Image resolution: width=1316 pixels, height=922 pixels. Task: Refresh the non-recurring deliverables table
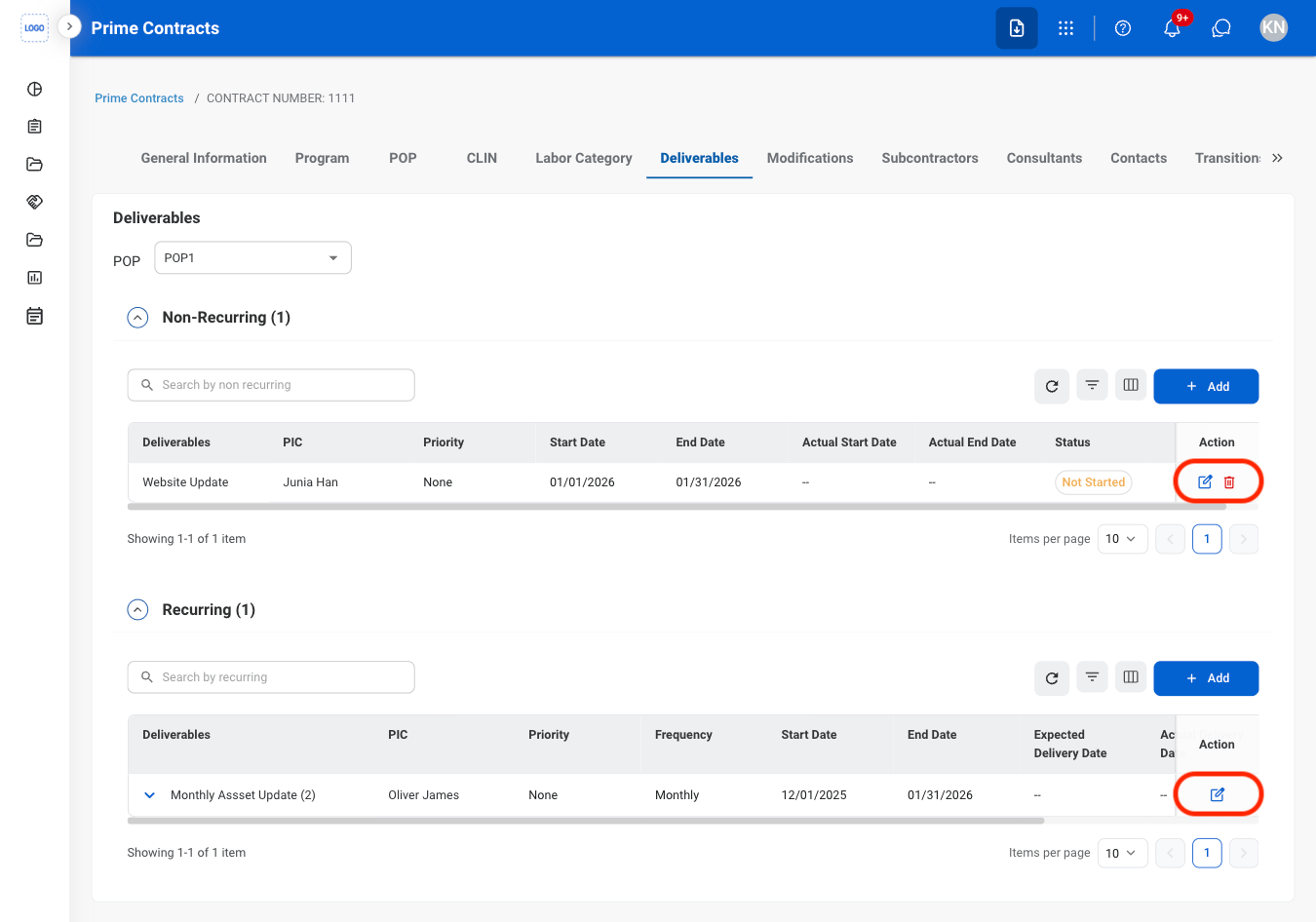point(1052,386)
